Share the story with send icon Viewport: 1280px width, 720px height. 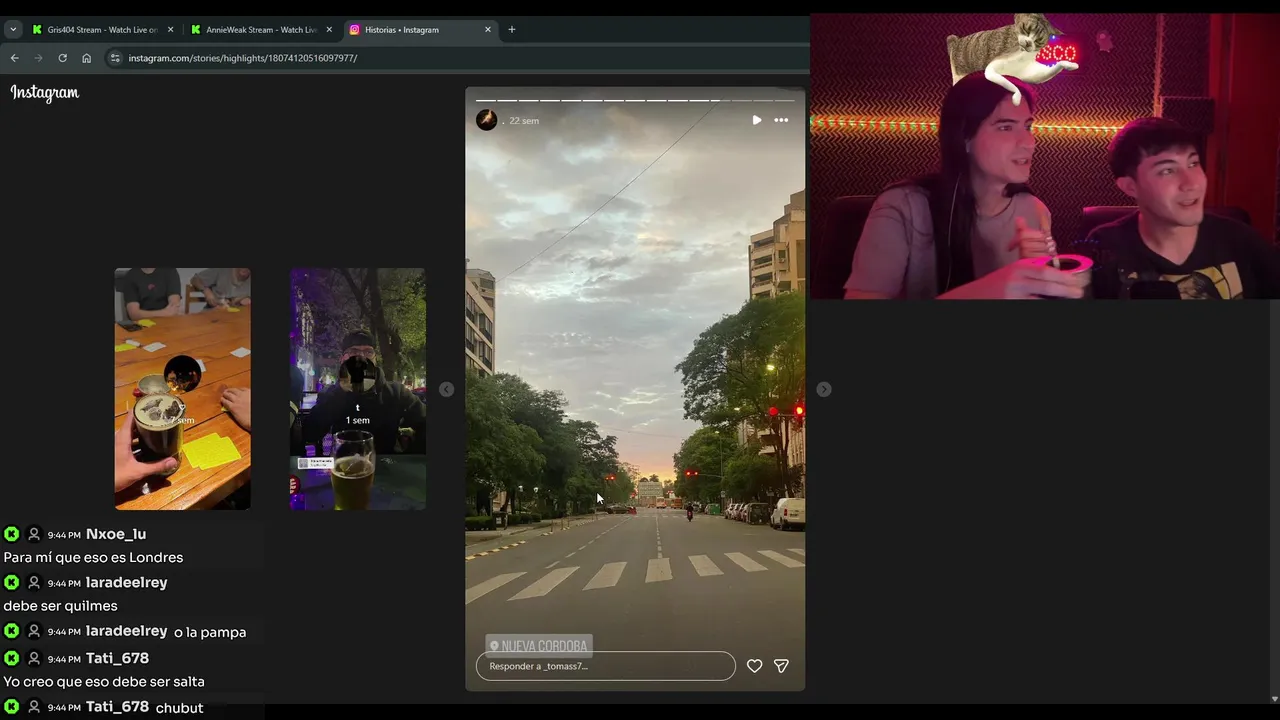[x=782, y=666]
